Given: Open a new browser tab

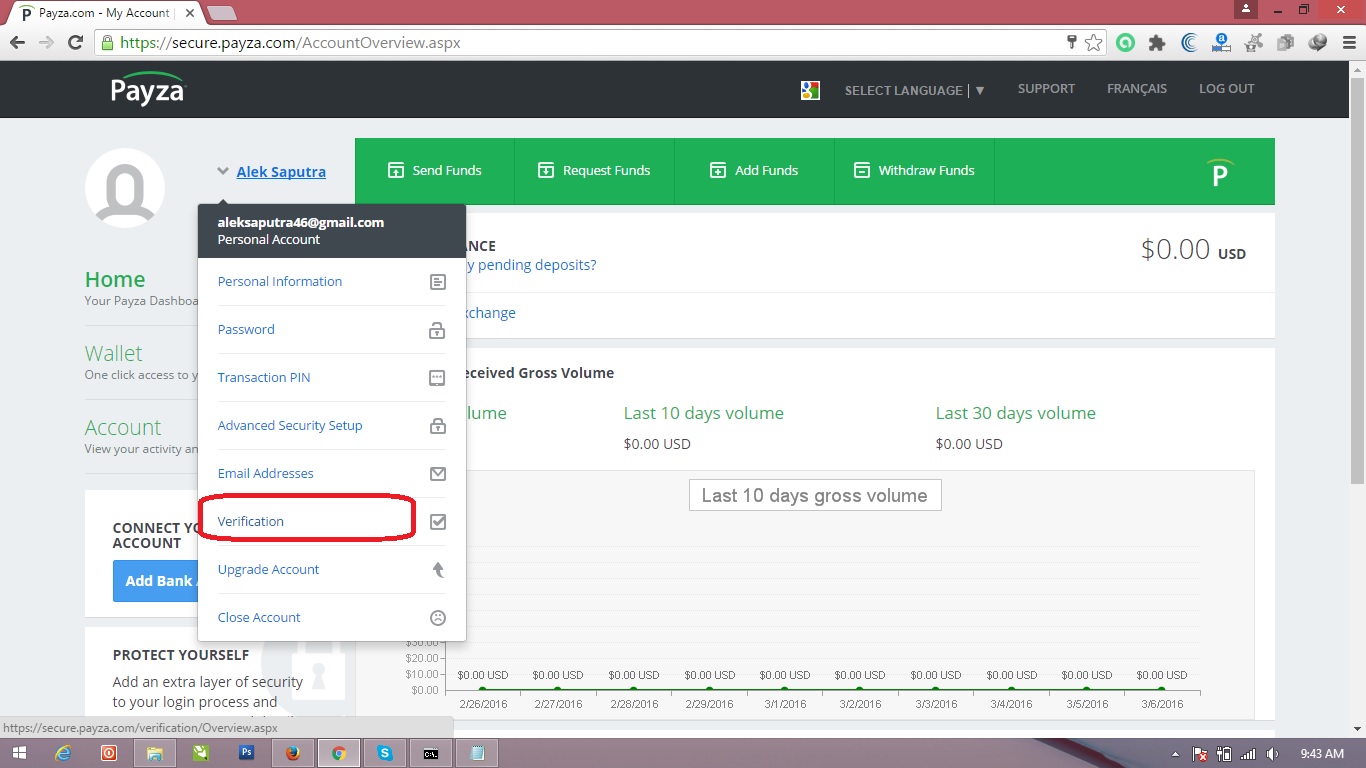Looking at the screenshot, I should pyautogui.click(x=221, y=13).
